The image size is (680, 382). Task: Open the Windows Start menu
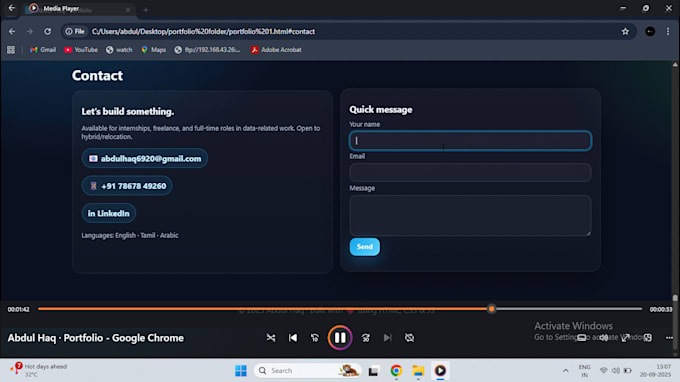point(241,370)
